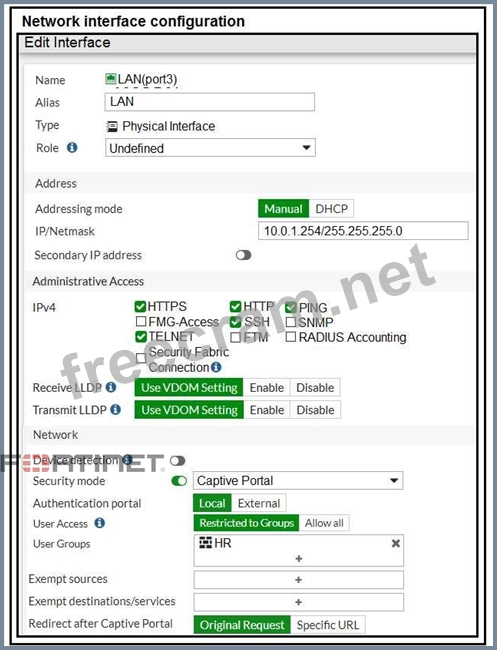497x650 pixels.
Task: Add an exempt destination or service
Action: tap(298, 602)
